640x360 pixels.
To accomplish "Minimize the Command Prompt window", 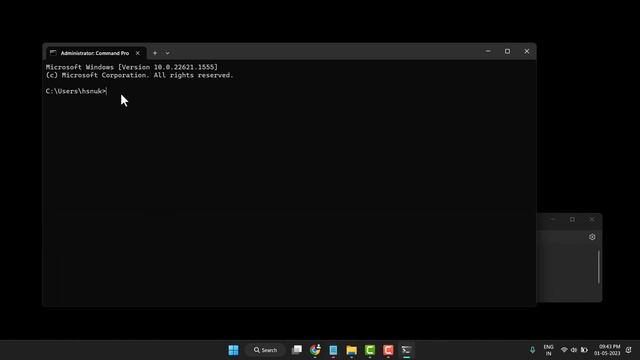I will click(488, 51).
